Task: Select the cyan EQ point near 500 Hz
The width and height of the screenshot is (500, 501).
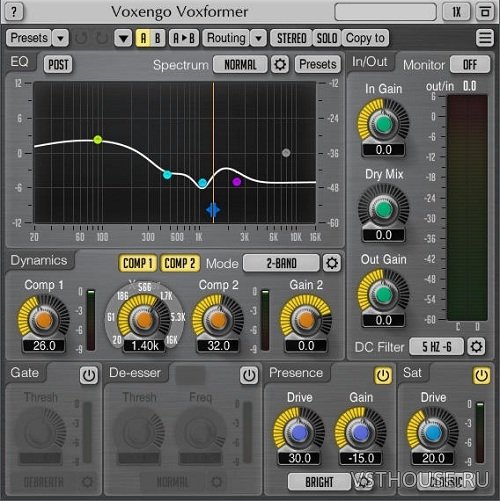Action: pos(167,174)
